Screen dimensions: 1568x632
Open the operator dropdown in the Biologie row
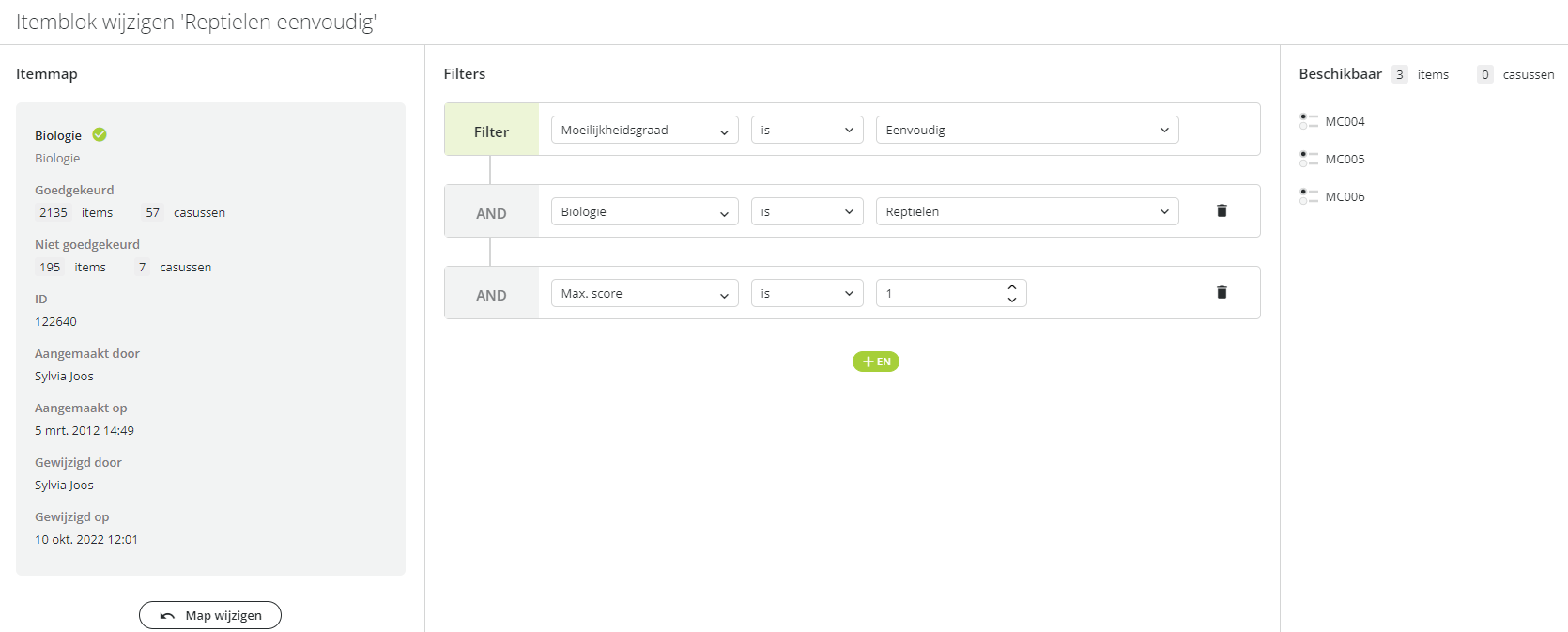click(x=807, y=212)
